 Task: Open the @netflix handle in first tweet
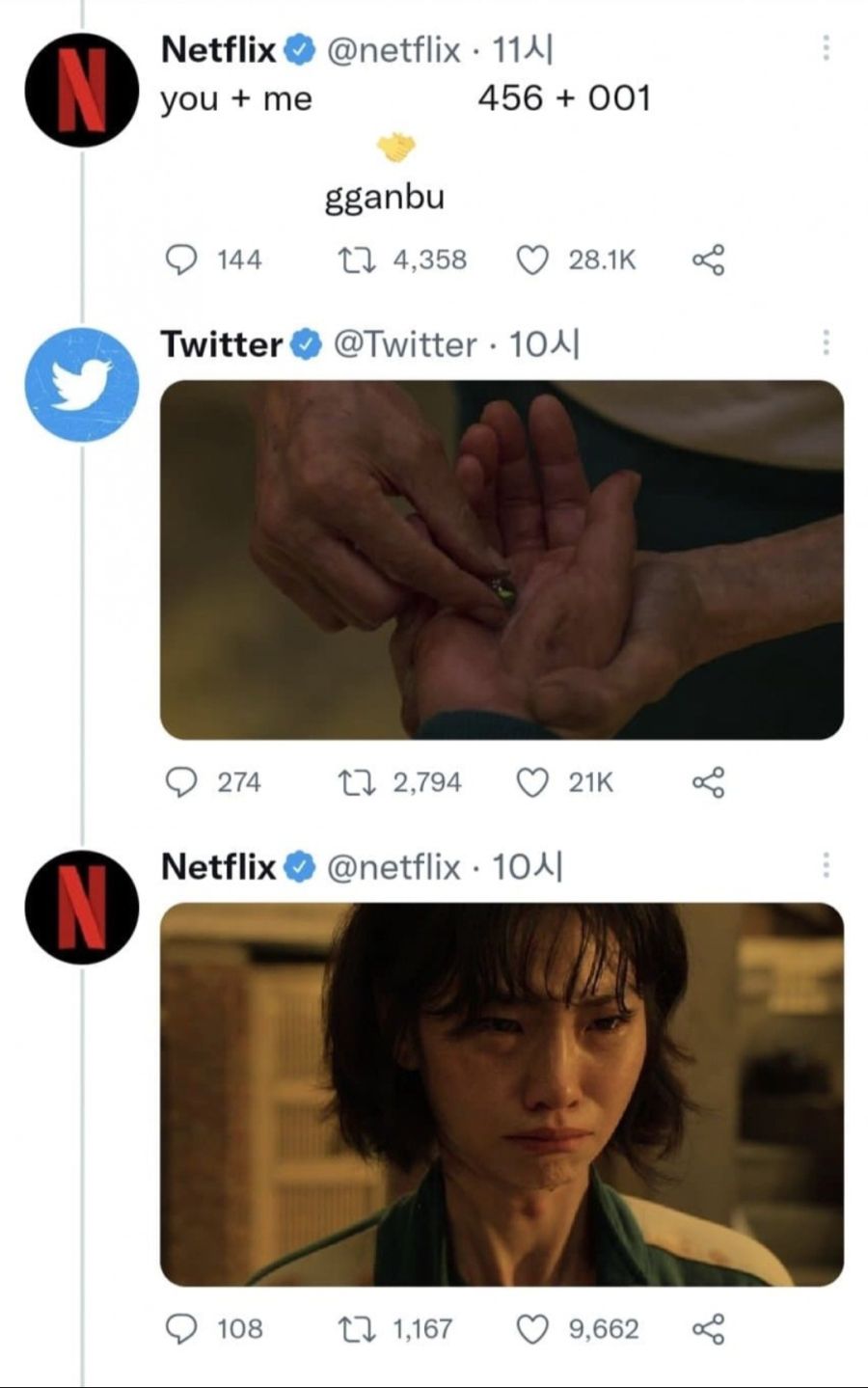[x=393, y=49]
